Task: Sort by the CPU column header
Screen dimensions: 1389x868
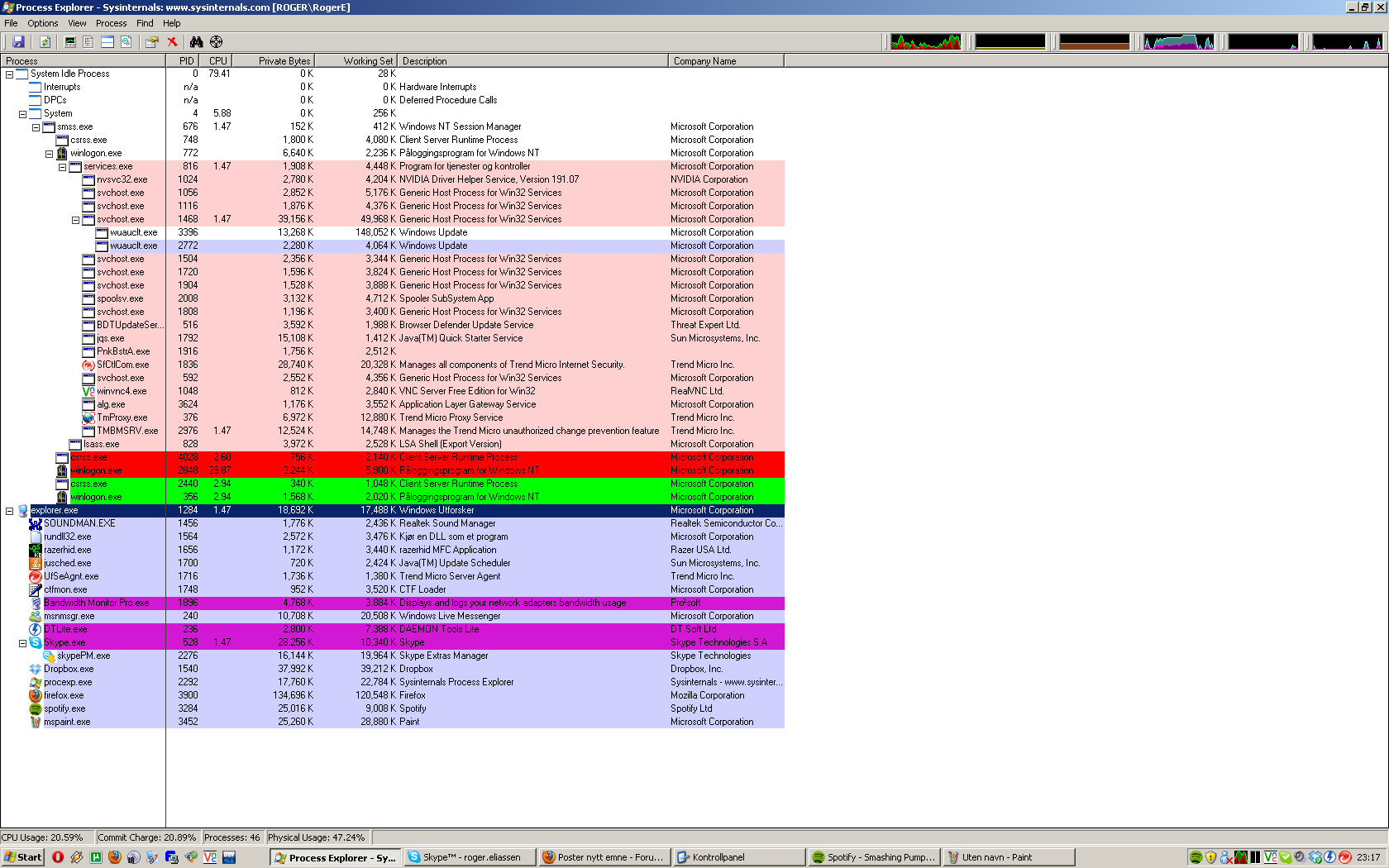Action: [216, 60]
